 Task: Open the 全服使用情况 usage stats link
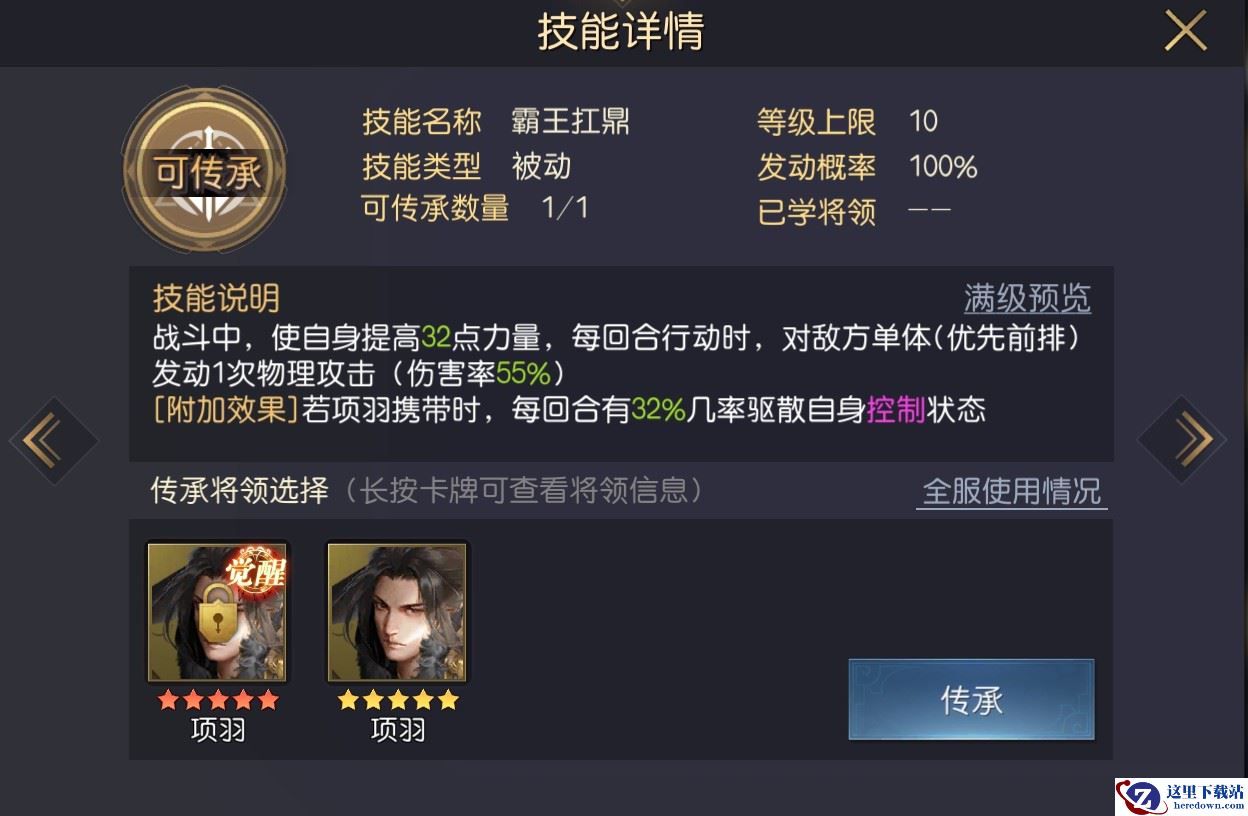tap(1012, 491)
